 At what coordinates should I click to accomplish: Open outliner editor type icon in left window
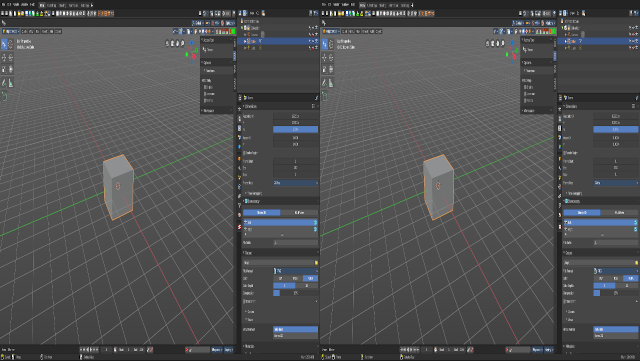pos(241,13)
